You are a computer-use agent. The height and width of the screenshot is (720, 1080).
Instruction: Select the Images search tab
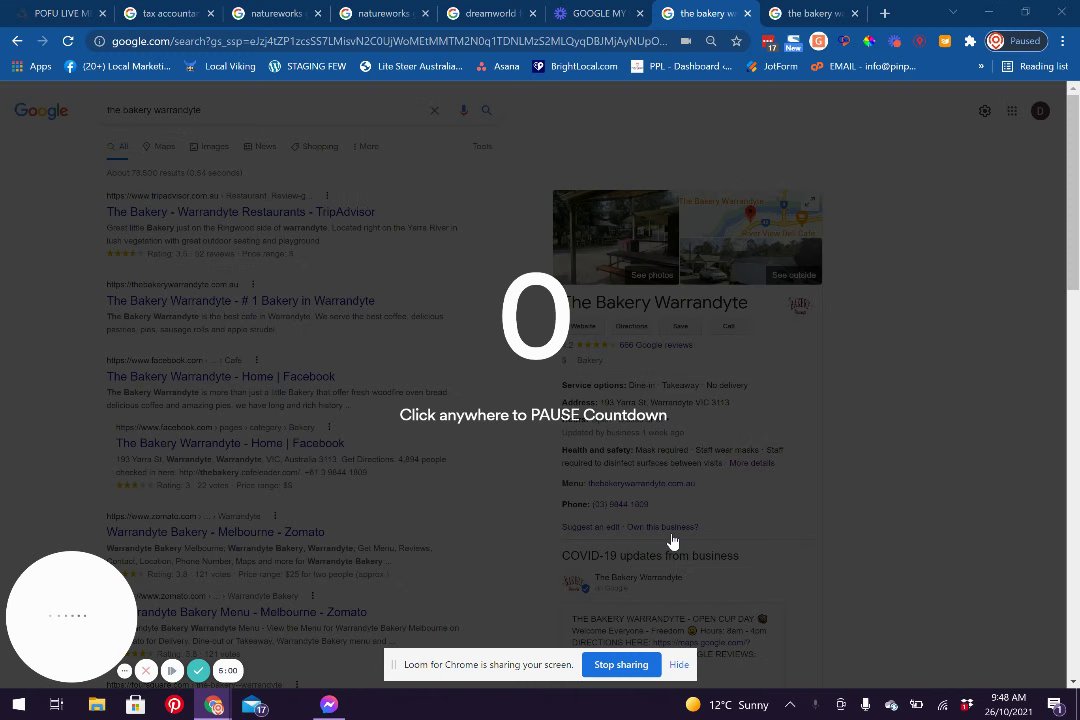coord(209,146)
